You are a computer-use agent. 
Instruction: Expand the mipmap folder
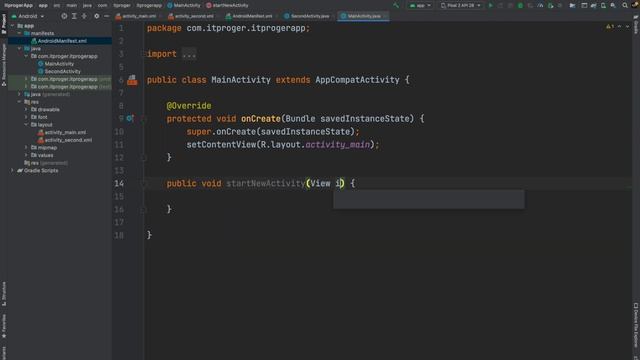[26, 147]
